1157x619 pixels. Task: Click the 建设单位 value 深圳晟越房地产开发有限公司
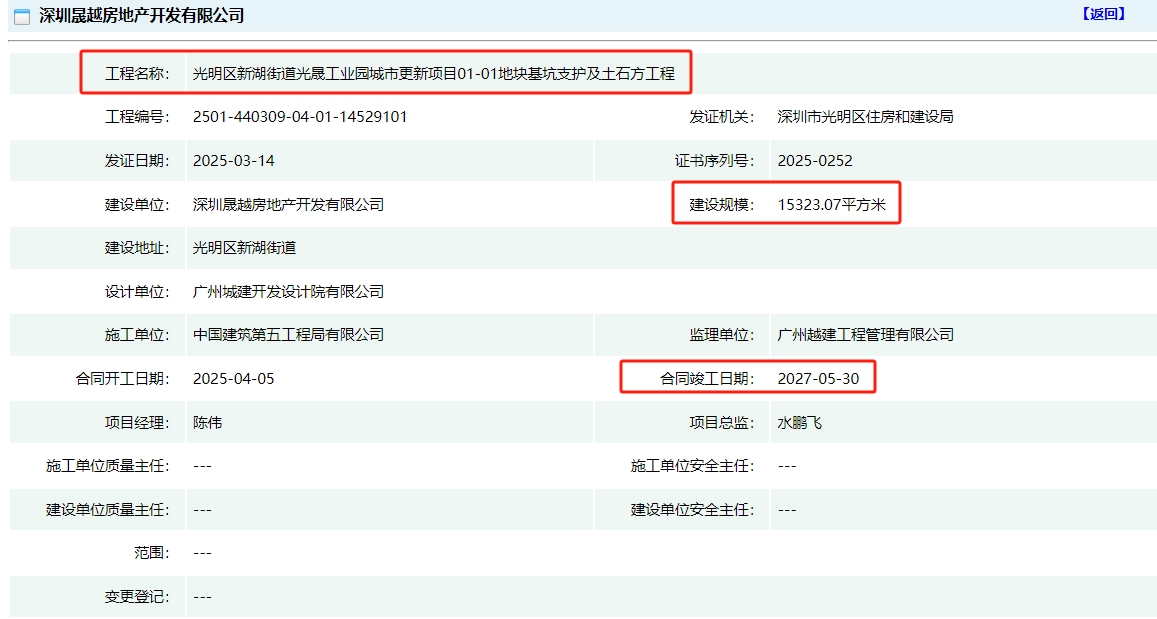289,204
